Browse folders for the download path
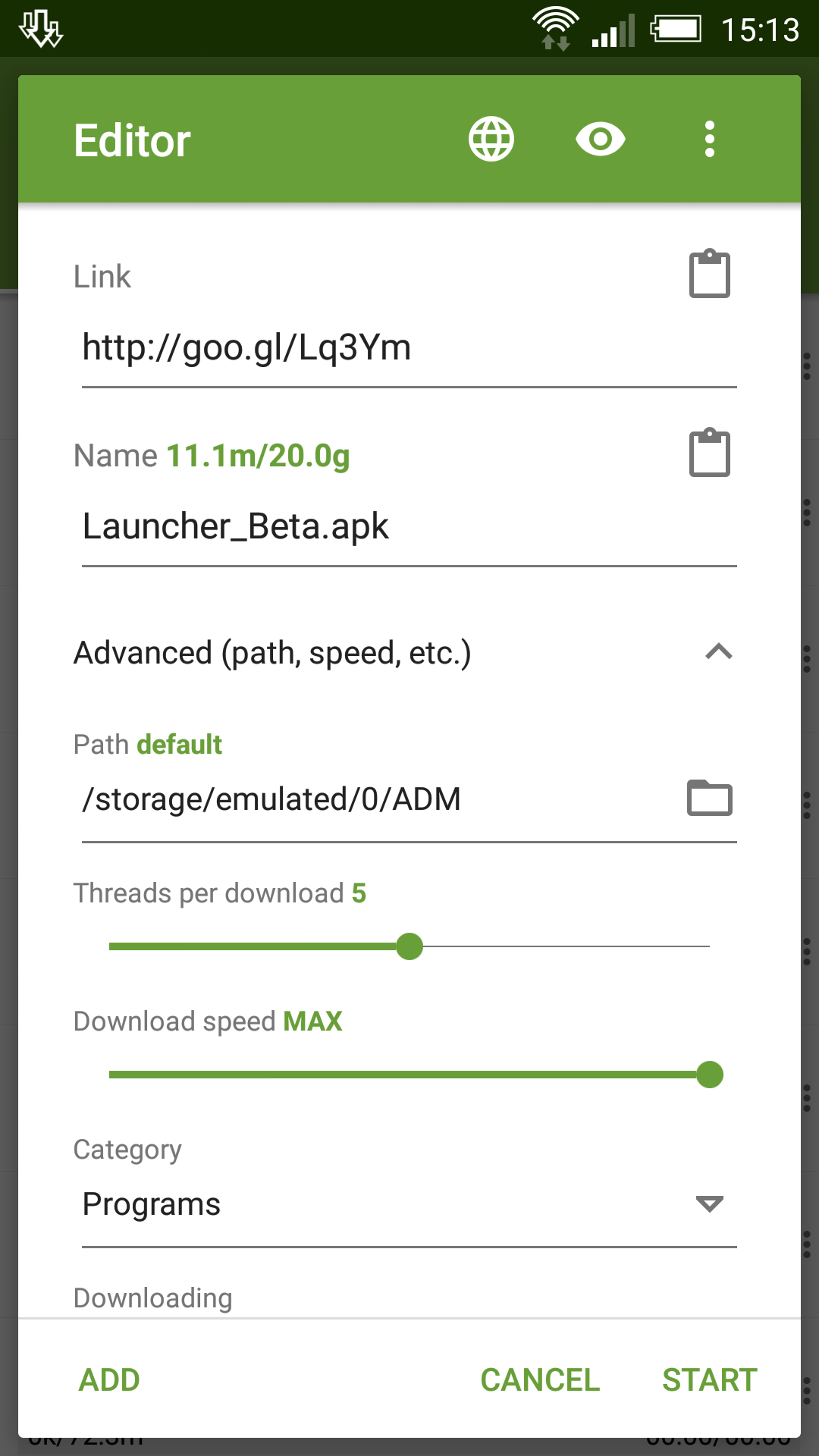The width and height of the screenshot is (819, 1456). pos(709,798)
